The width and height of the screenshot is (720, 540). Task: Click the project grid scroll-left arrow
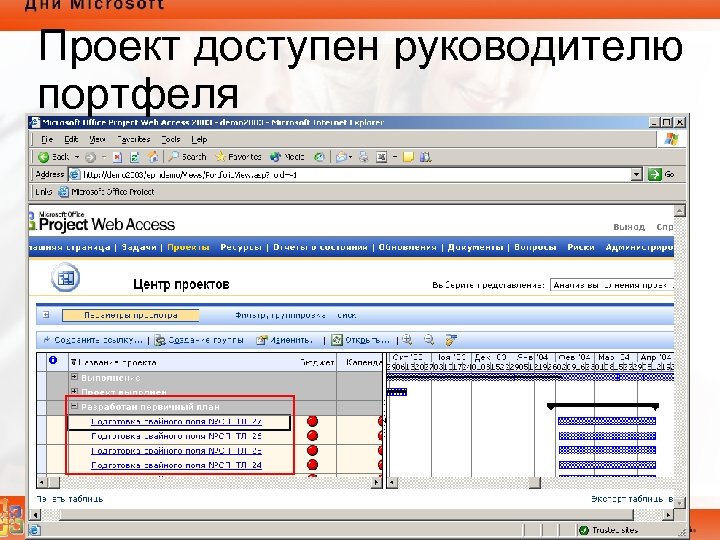42,482
